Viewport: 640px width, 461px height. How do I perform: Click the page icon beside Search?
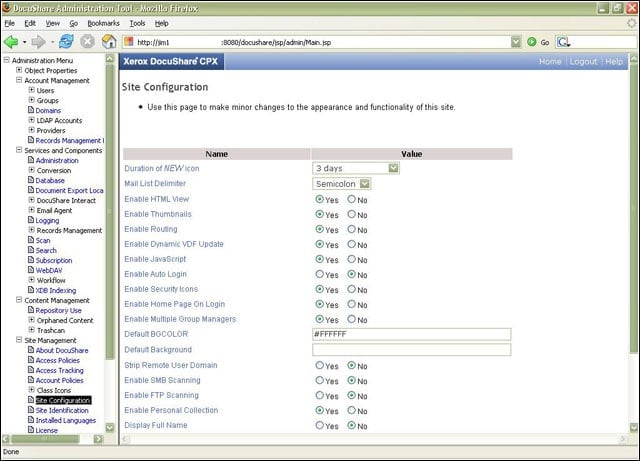click(x=31, y=250)
